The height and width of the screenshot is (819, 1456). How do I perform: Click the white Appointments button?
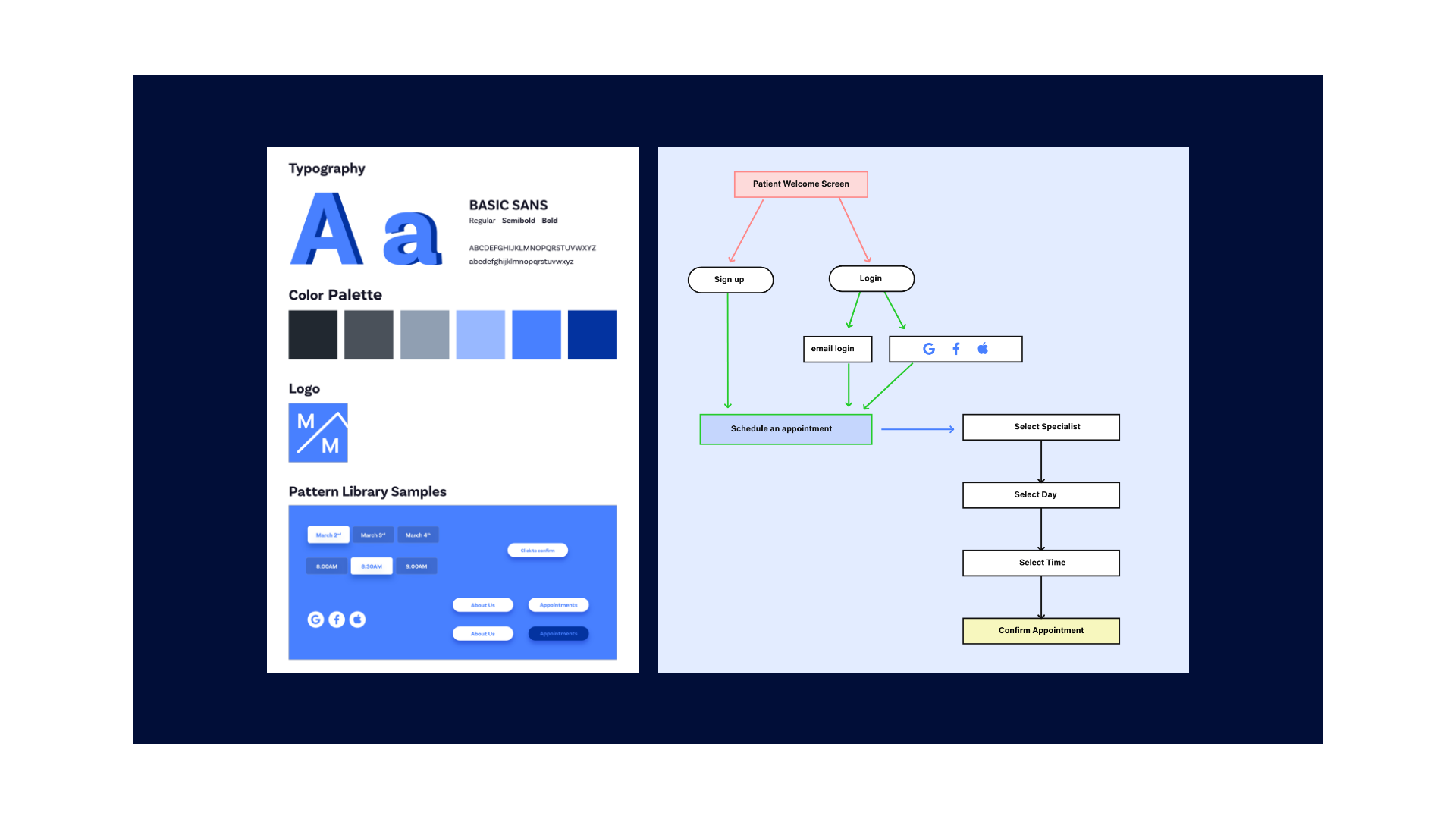pyautogui.click(x=558, y=605)
